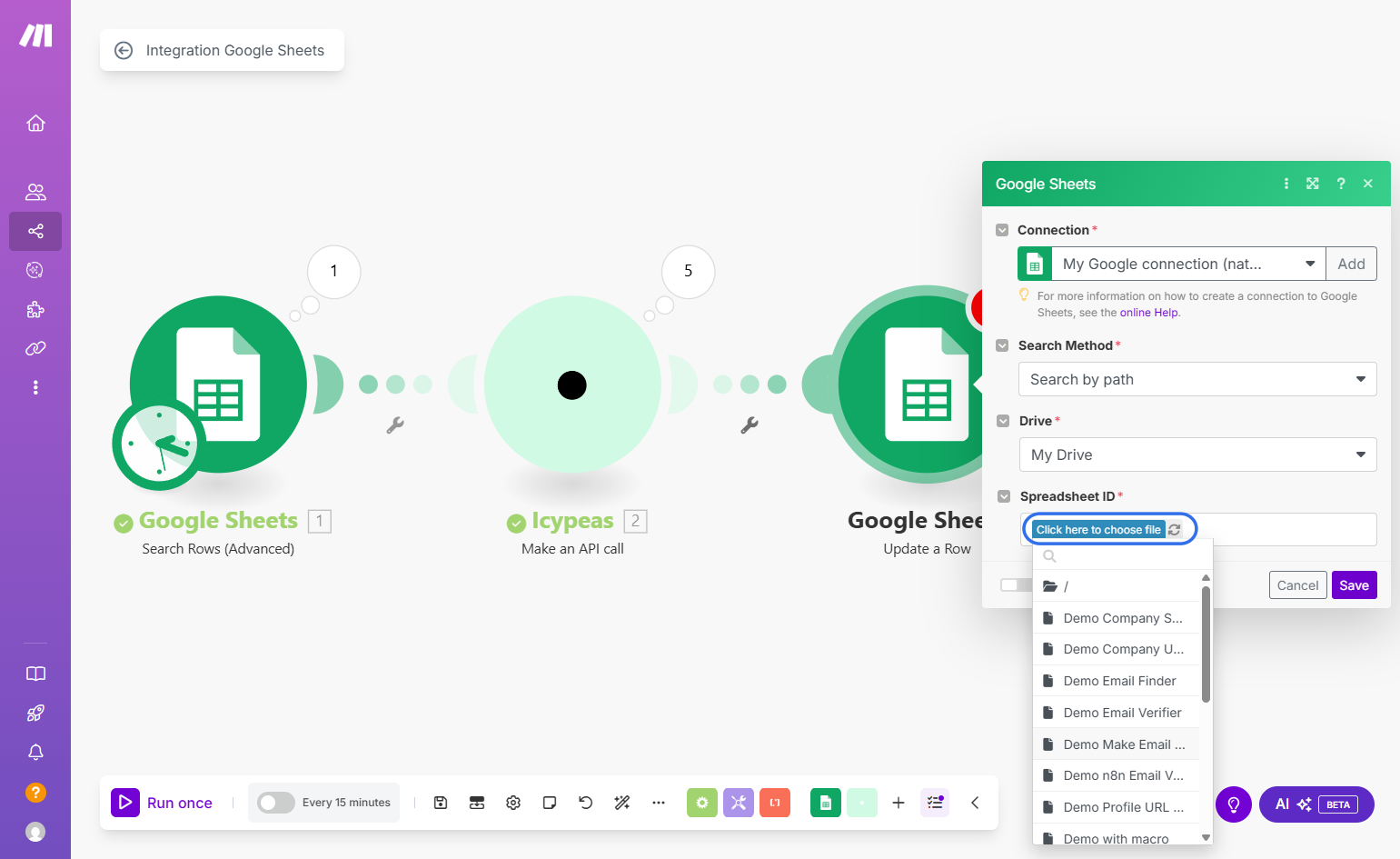
Task: Open the Notes icon in toolbar
Action: click(550, 803)
